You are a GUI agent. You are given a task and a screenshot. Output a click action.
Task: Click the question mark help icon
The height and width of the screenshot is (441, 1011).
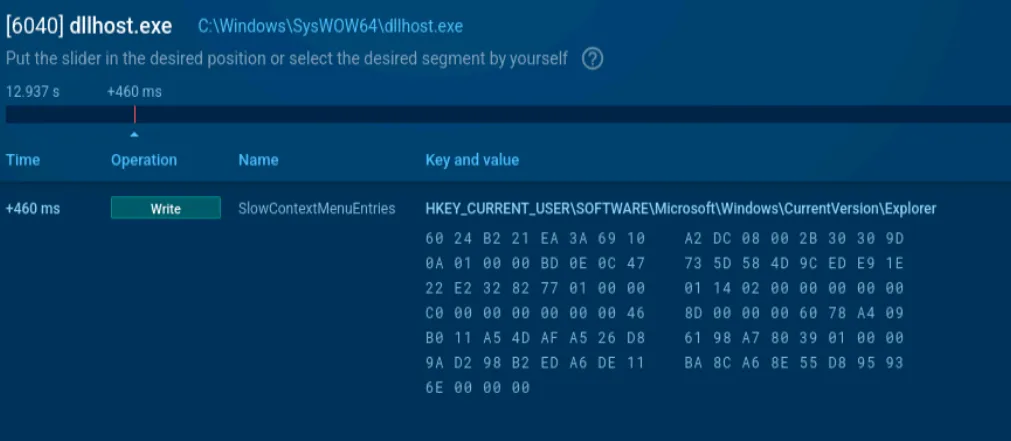(593, 59)
